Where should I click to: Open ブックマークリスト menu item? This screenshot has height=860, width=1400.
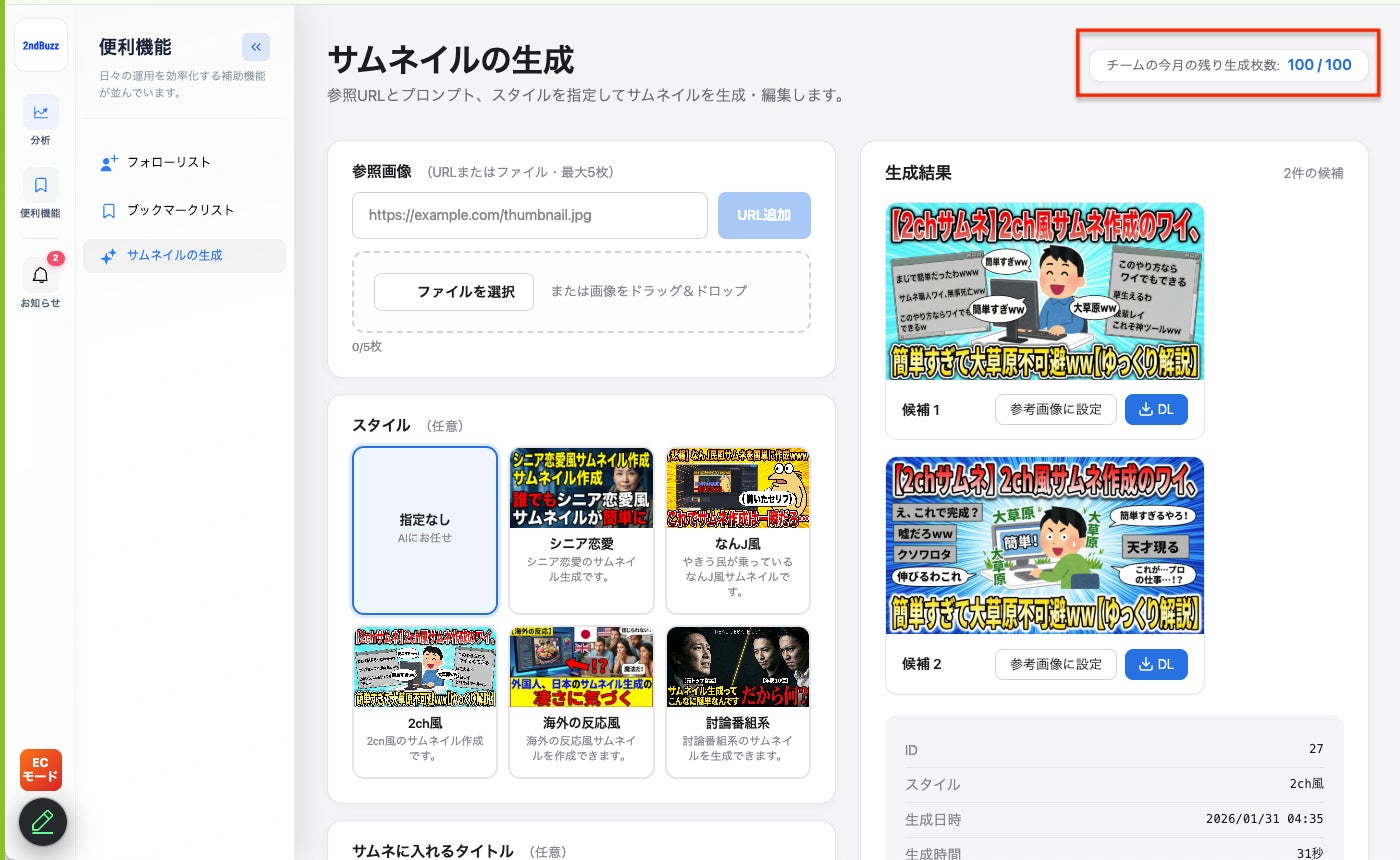coord(184,210)
